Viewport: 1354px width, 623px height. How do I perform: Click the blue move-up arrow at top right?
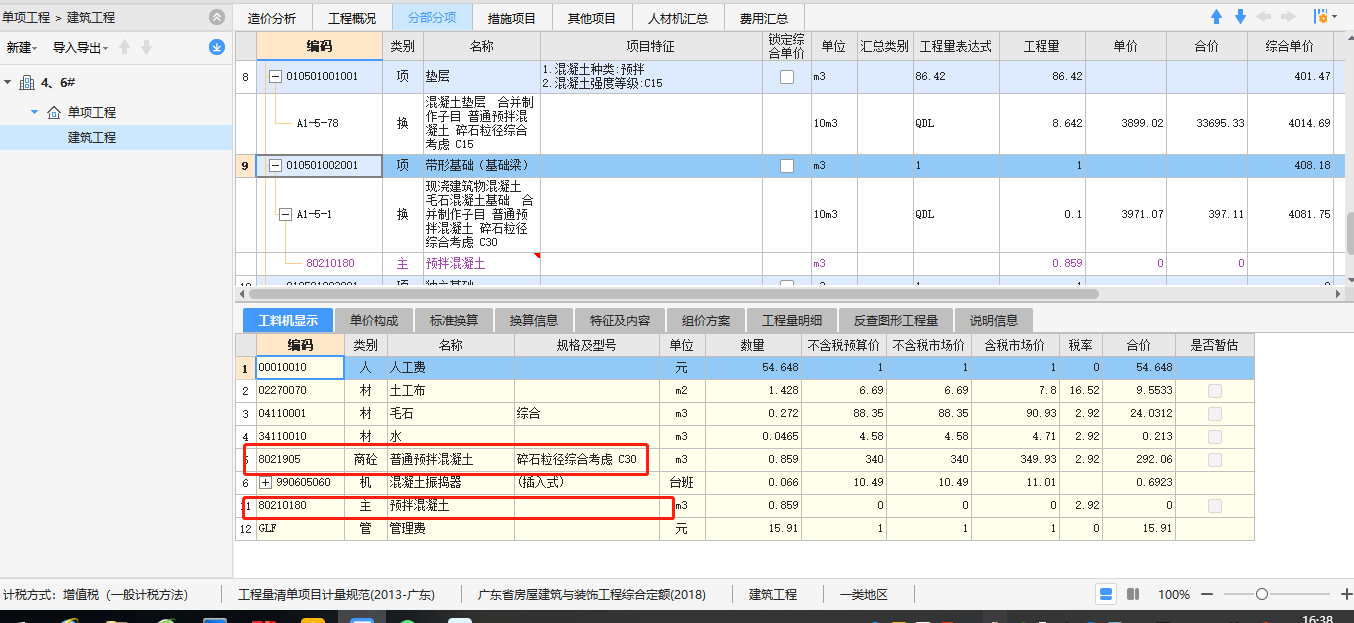[x=1217, y=17]
